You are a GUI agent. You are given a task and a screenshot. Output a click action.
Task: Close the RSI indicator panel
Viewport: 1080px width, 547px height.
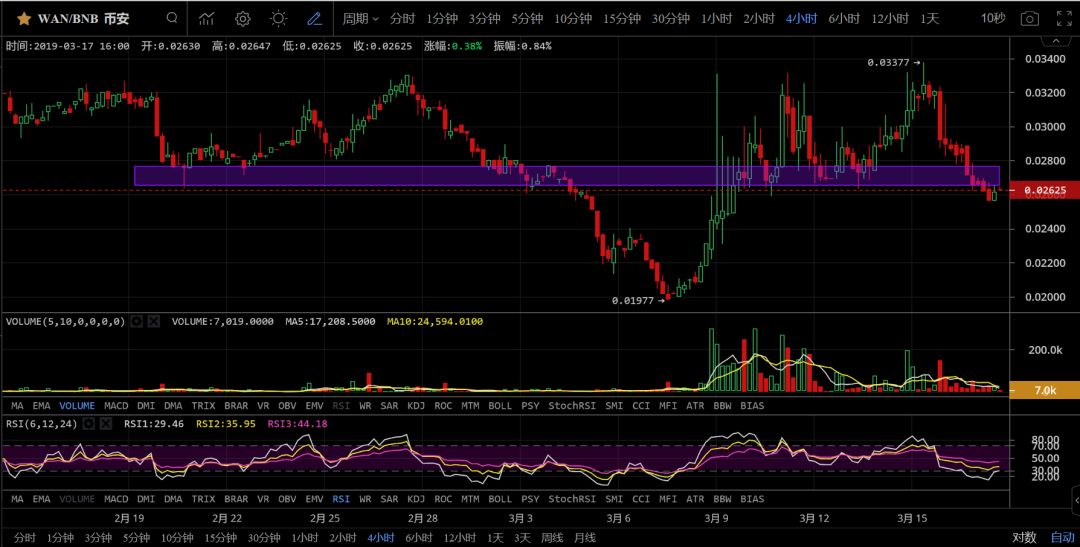106,423
